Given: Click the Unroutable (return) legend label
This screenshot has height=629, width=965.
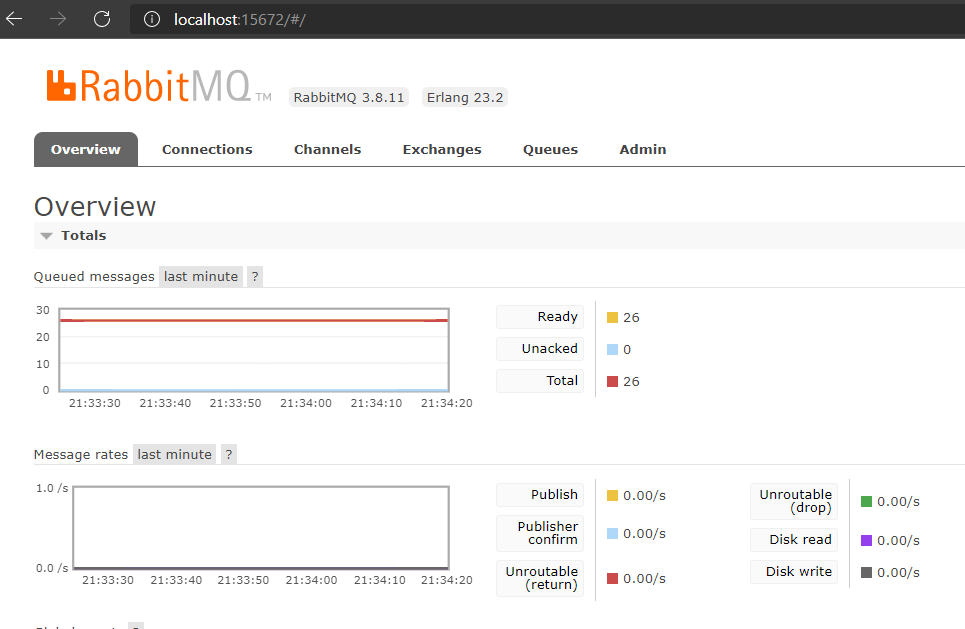Looking at the screenshot, I should tap(540, 578).
